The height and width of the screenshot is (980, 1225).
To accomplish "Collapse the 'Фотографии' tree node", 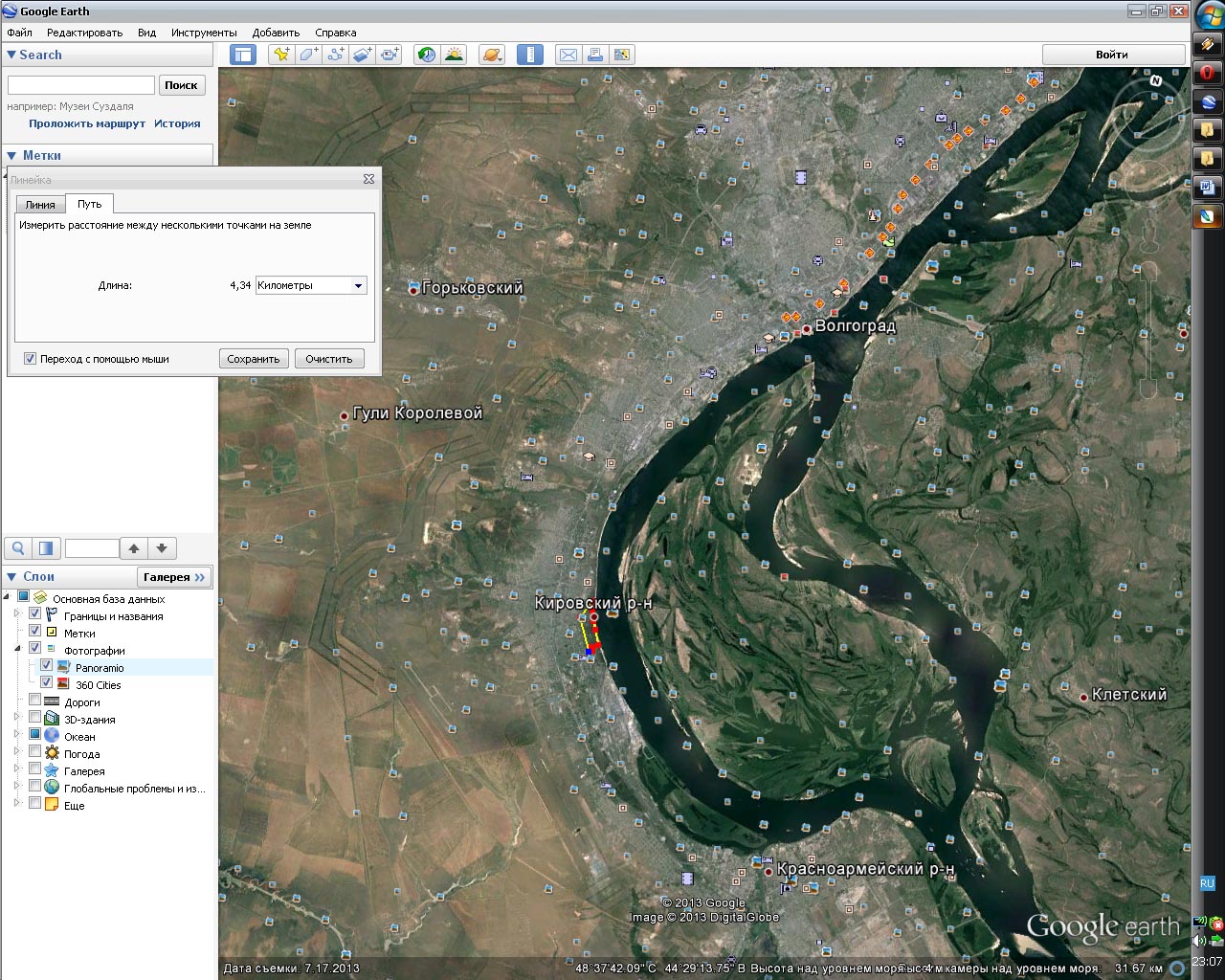I will click(x=16, y=650).
